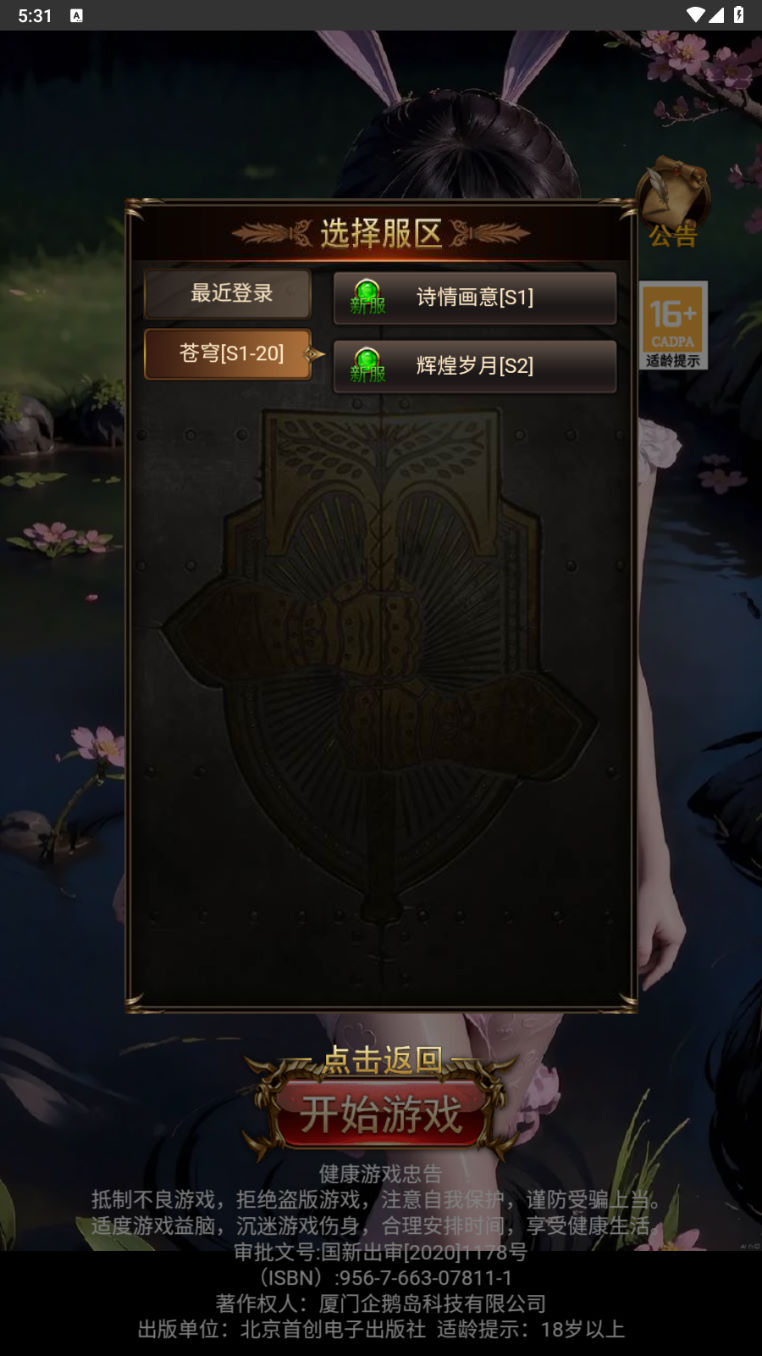Click the arrow marker beside 苍穹[S1-20]
The height and width of the screenshot is (1356, 762).
(x=315, y=354)
